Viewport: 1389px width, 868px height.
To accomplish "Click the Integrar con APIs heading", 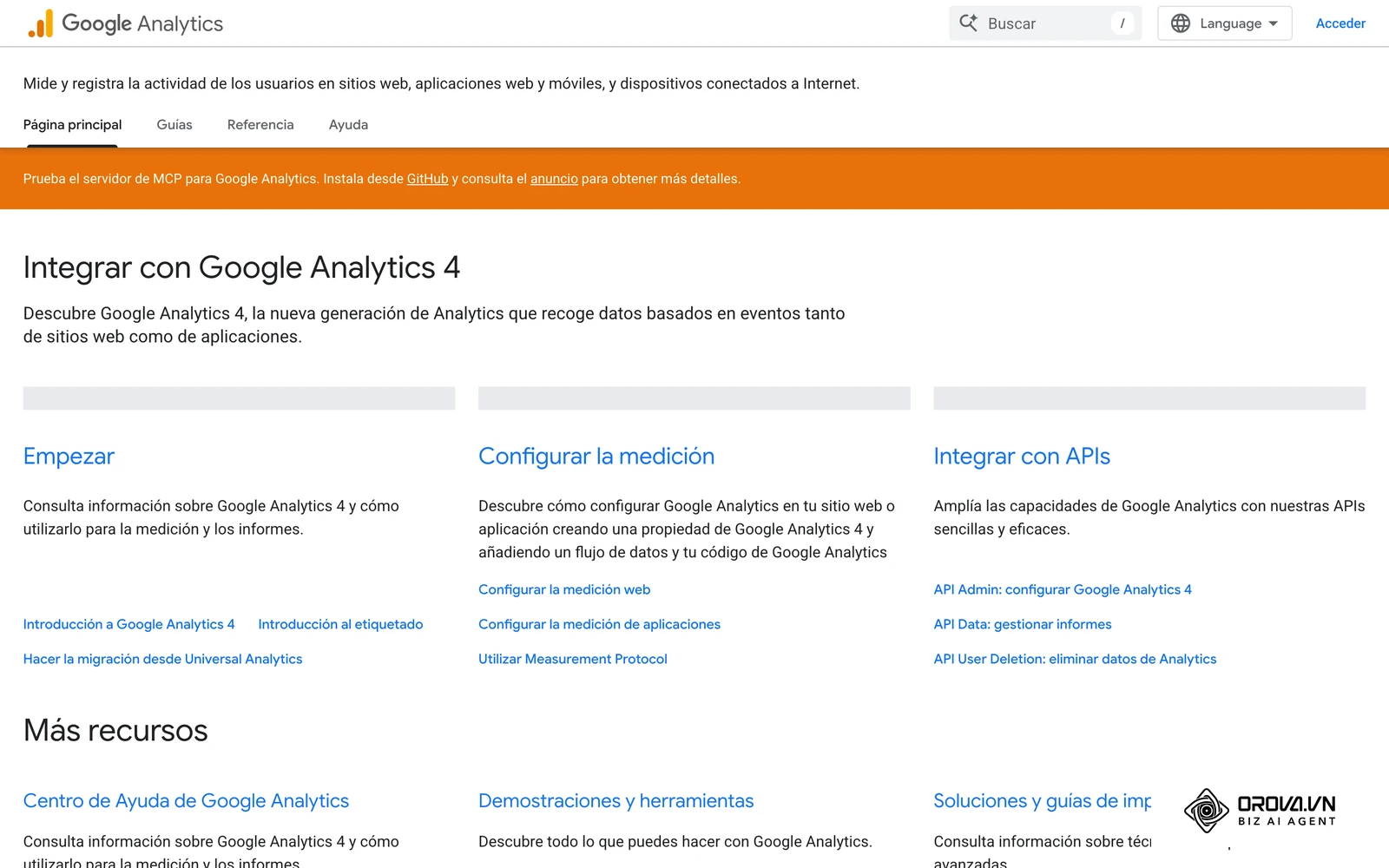I will pyautogui.click(x=1022, y=457).
